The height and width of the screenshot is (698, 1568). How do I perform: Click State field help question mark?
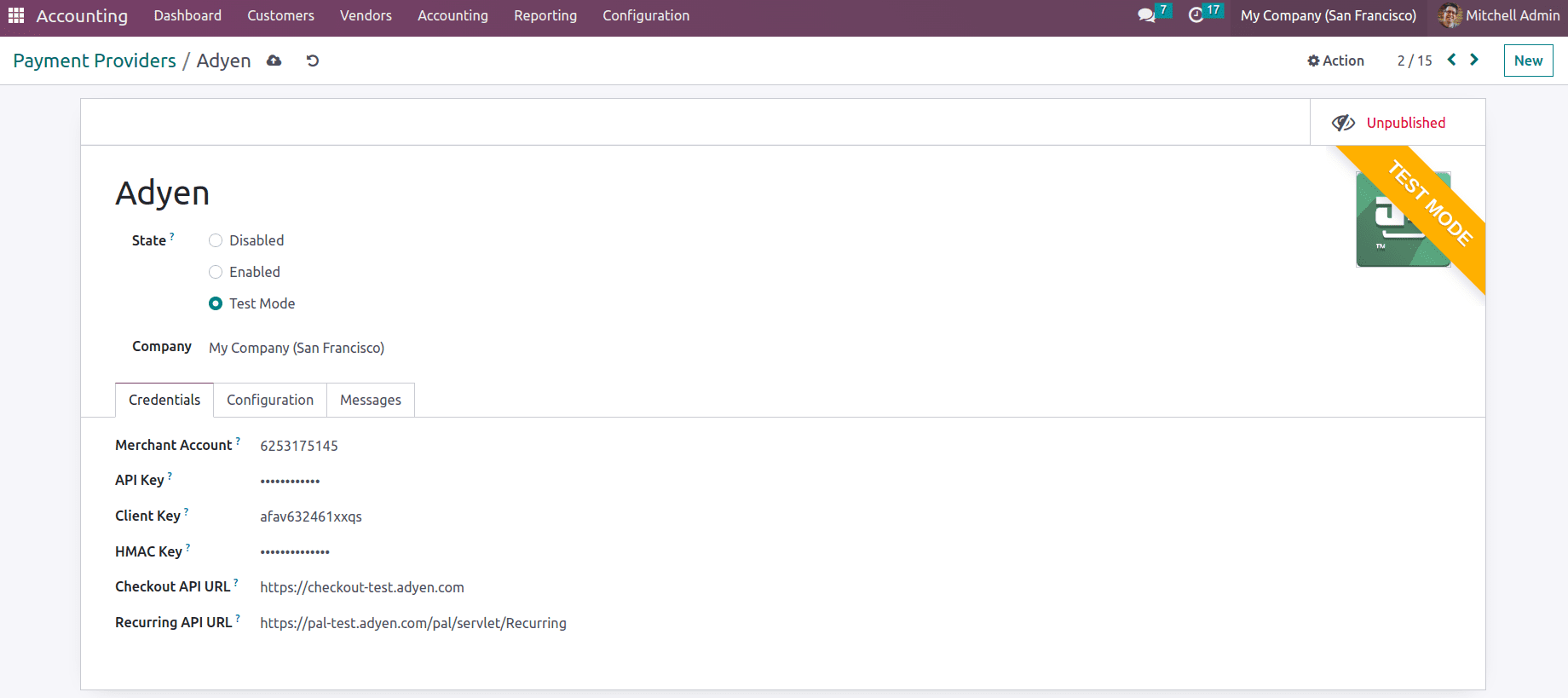pyautogui.click(x=172, y=235)
